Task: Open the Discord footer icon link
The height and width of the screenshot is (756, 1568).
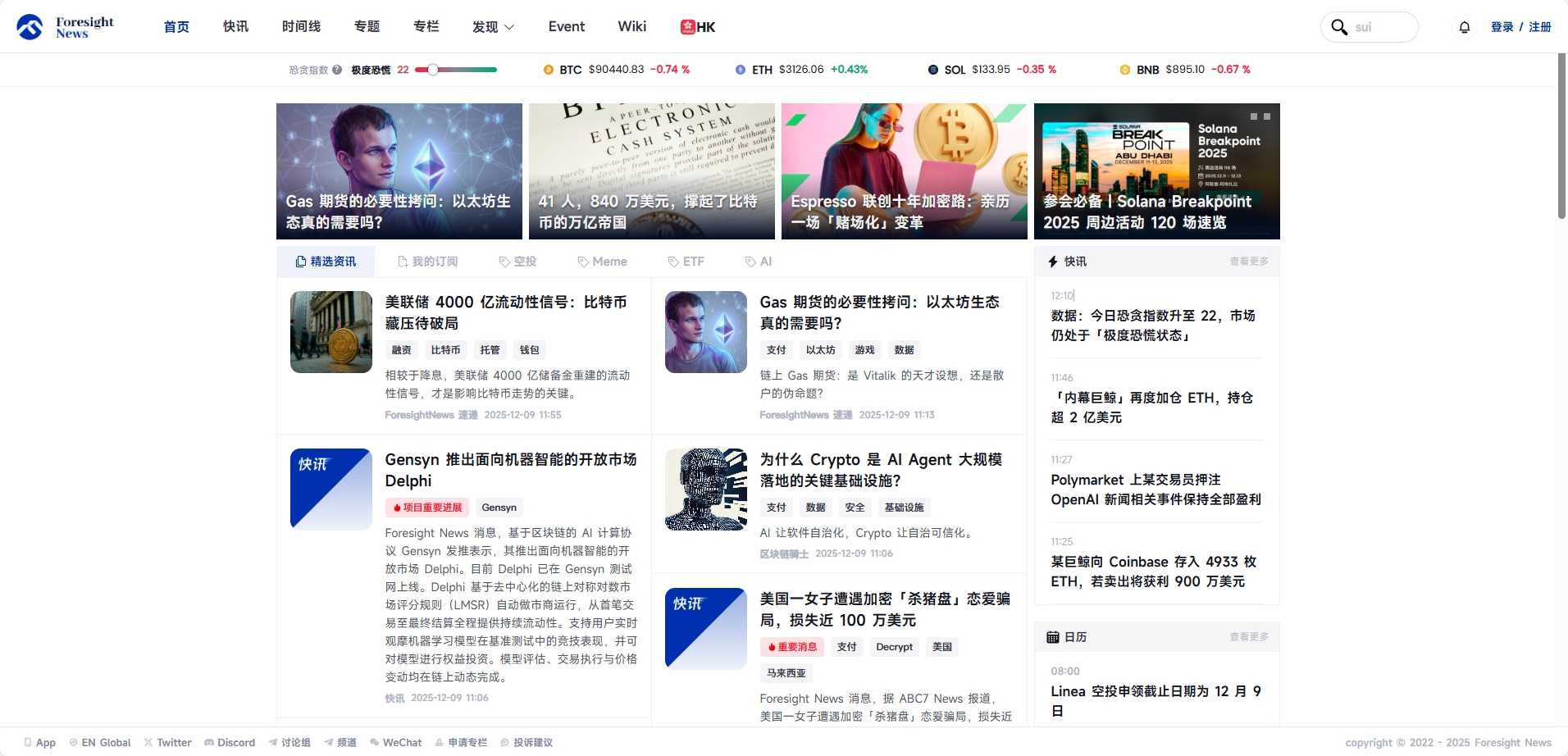Action: (x=209, y=742)
